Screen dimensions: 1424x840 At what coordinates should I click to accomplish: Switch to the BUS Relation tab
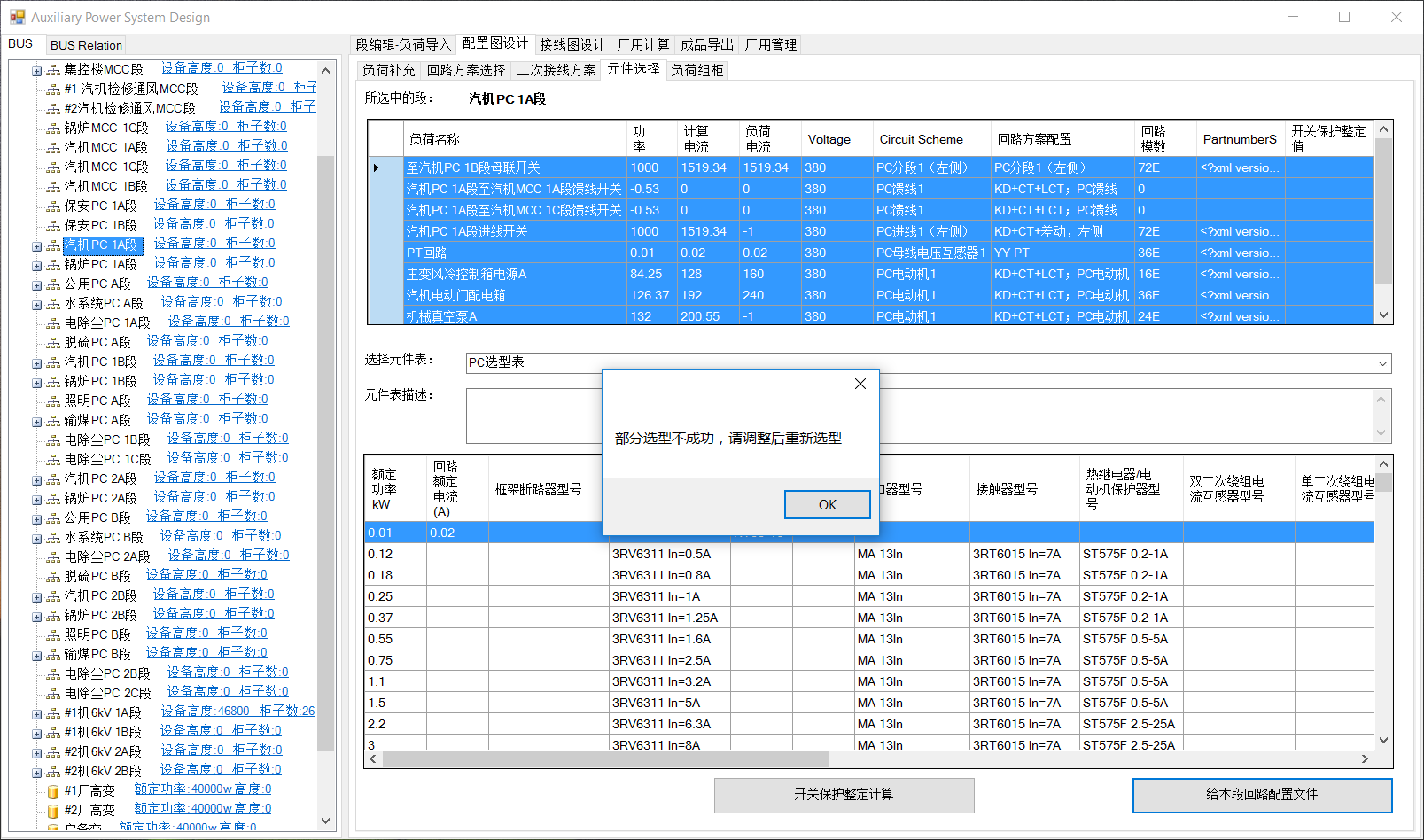coord(86,45)
